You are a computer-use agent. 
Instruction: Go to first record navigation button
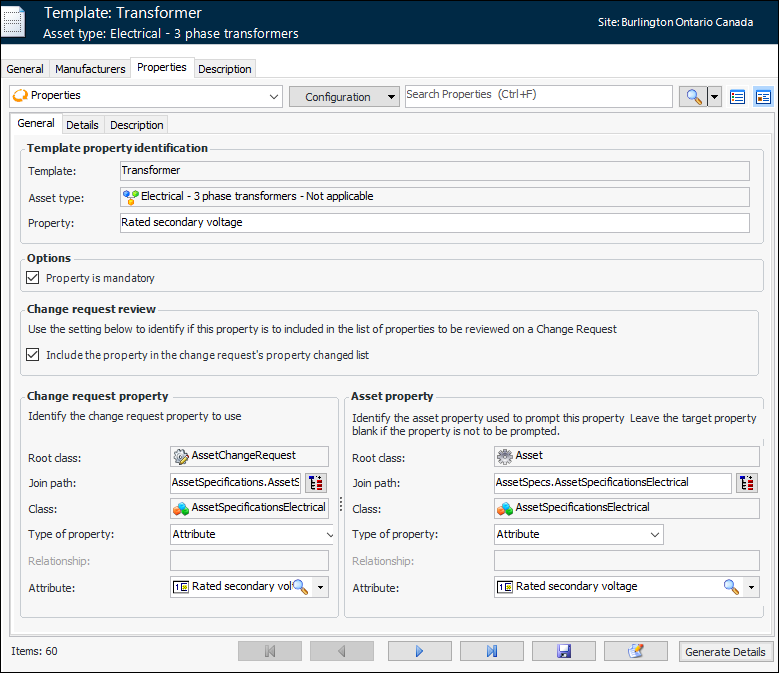[269, 652]
